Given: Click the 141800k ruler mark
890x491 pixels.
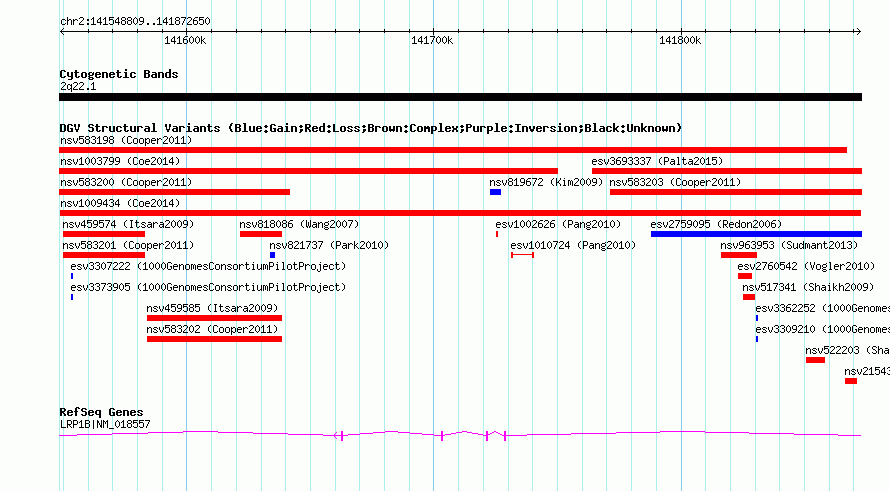Looking at the screenshot, I should tap(679, 40).
